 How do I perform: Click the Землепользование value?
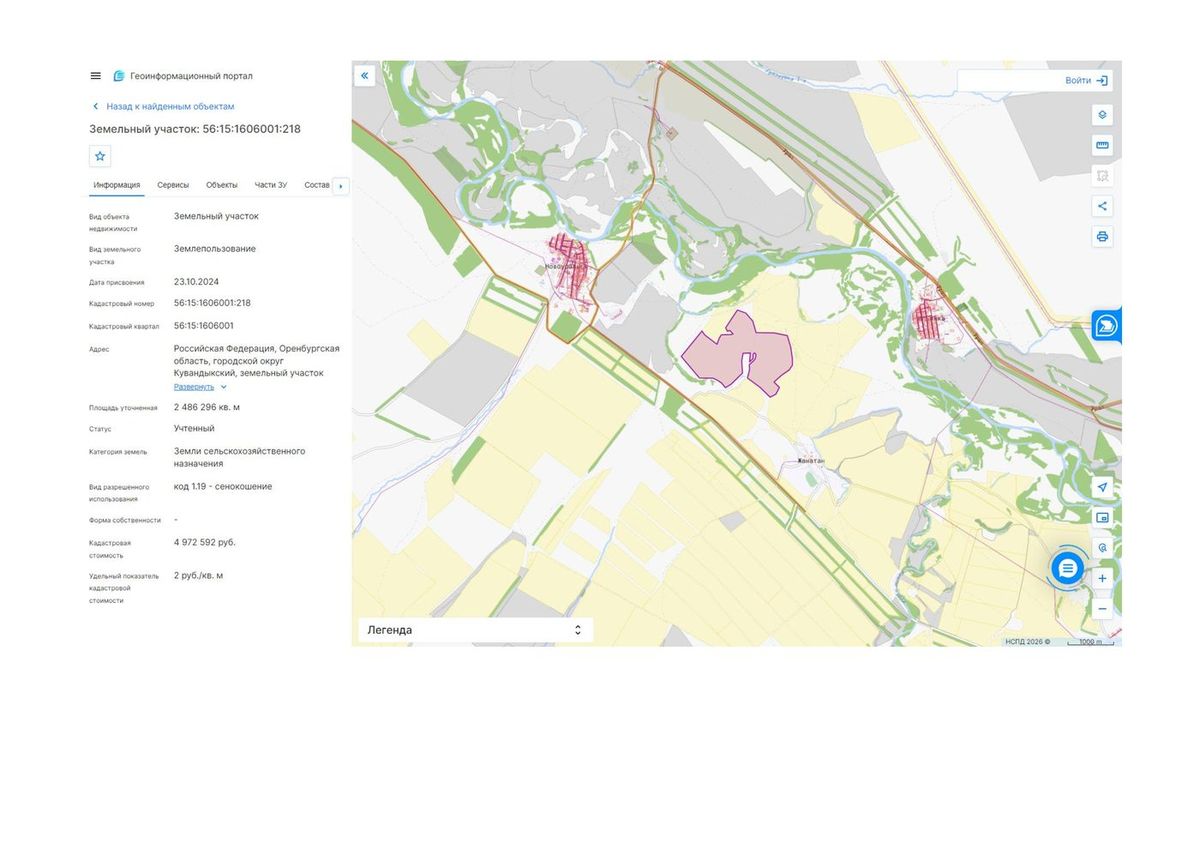(x=215, y=248)
